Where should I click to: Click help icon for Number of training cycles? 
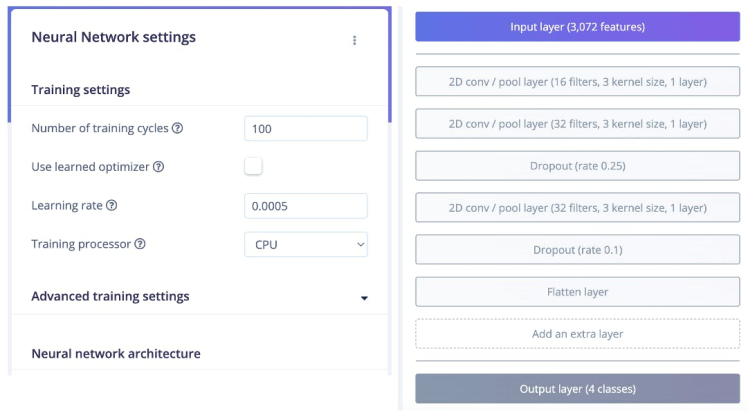[177, 128]
